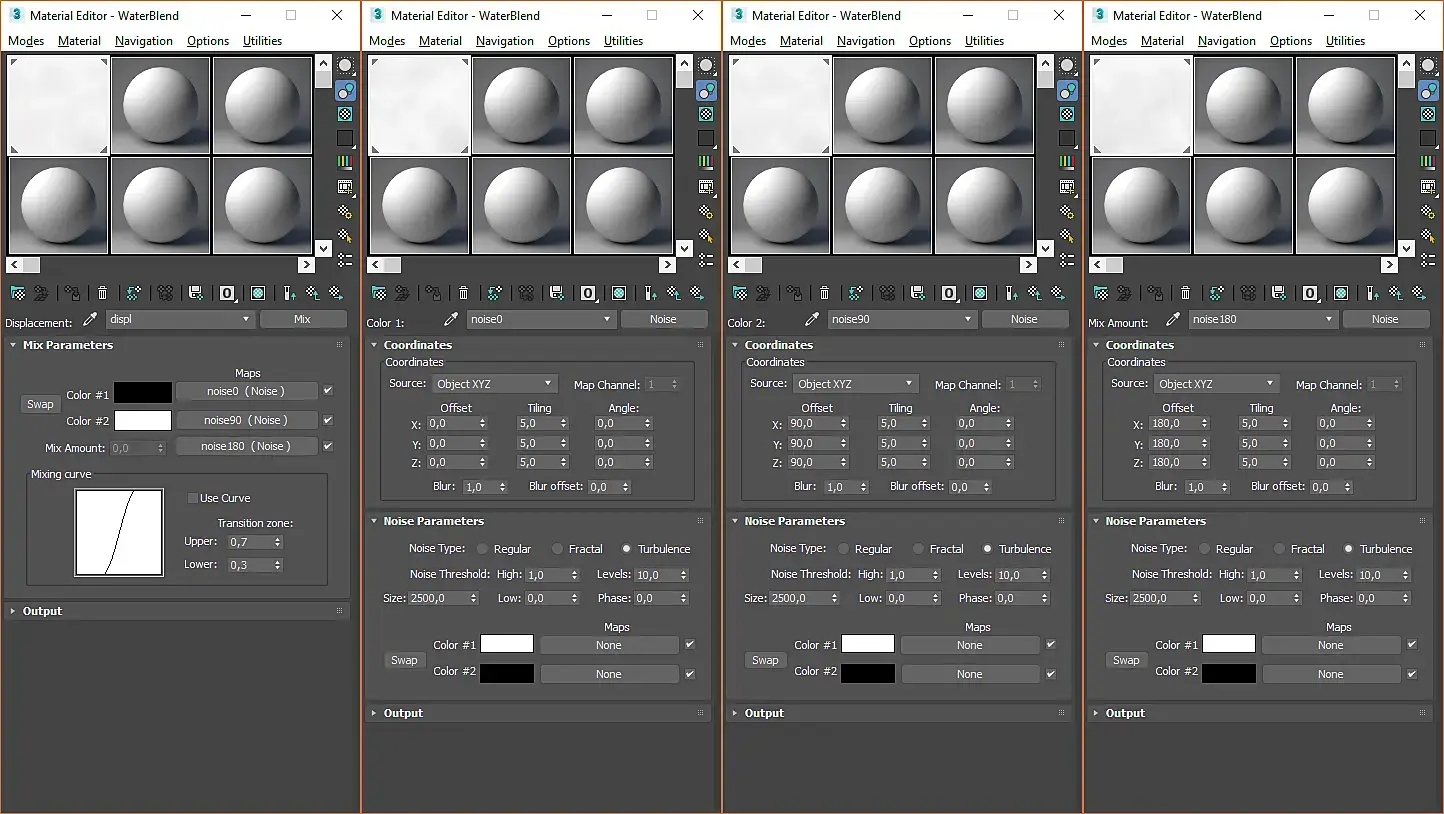Open the Modes menu in noise180 window
The height and width of the screenshot is (814, 1444).
point(1109,41)
